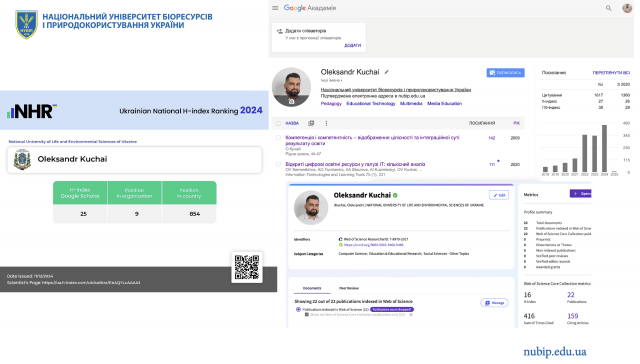Open the second article title about IT resources

(x=355, y=164)
